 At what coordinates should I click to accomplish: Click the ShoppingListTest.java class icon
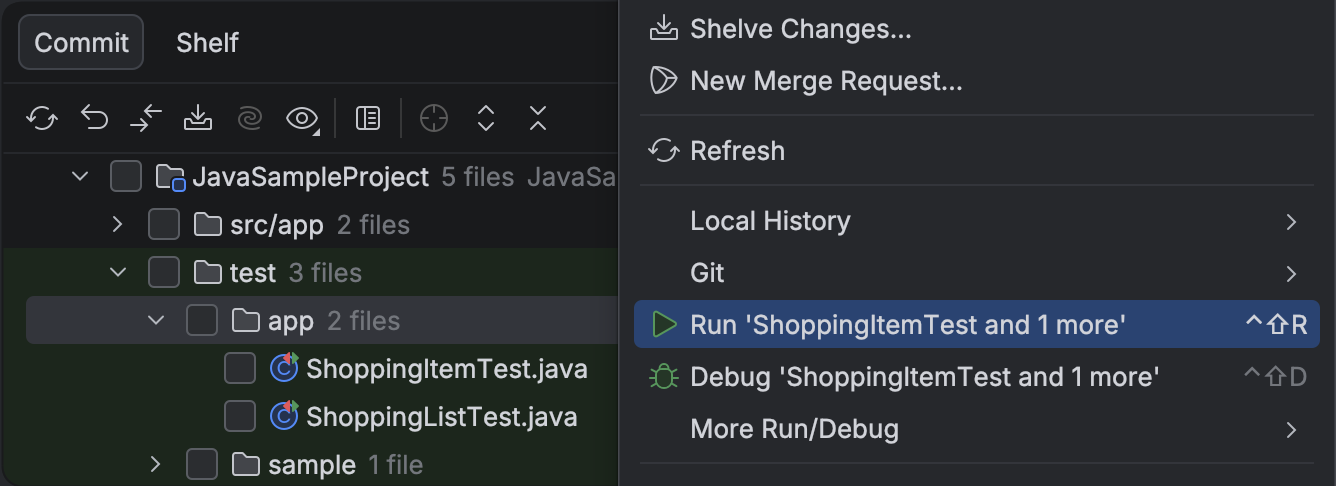tap(285, 416)
